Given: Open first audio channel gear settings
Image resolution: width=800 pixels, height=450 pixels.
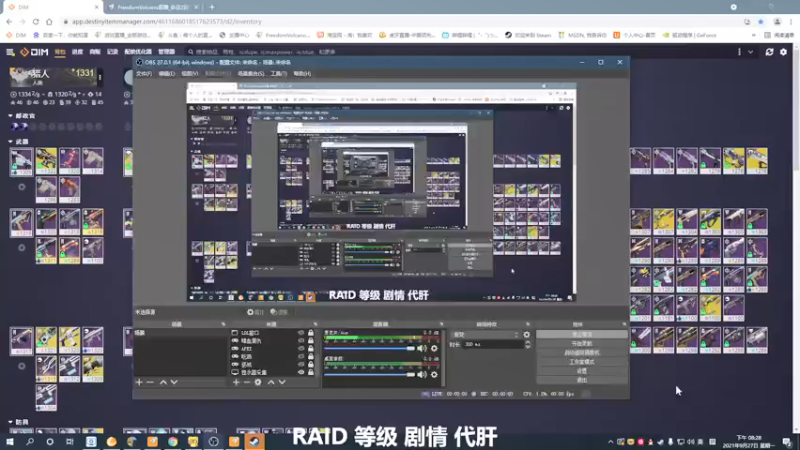Looking at the screenshot, I should point(434,348).
